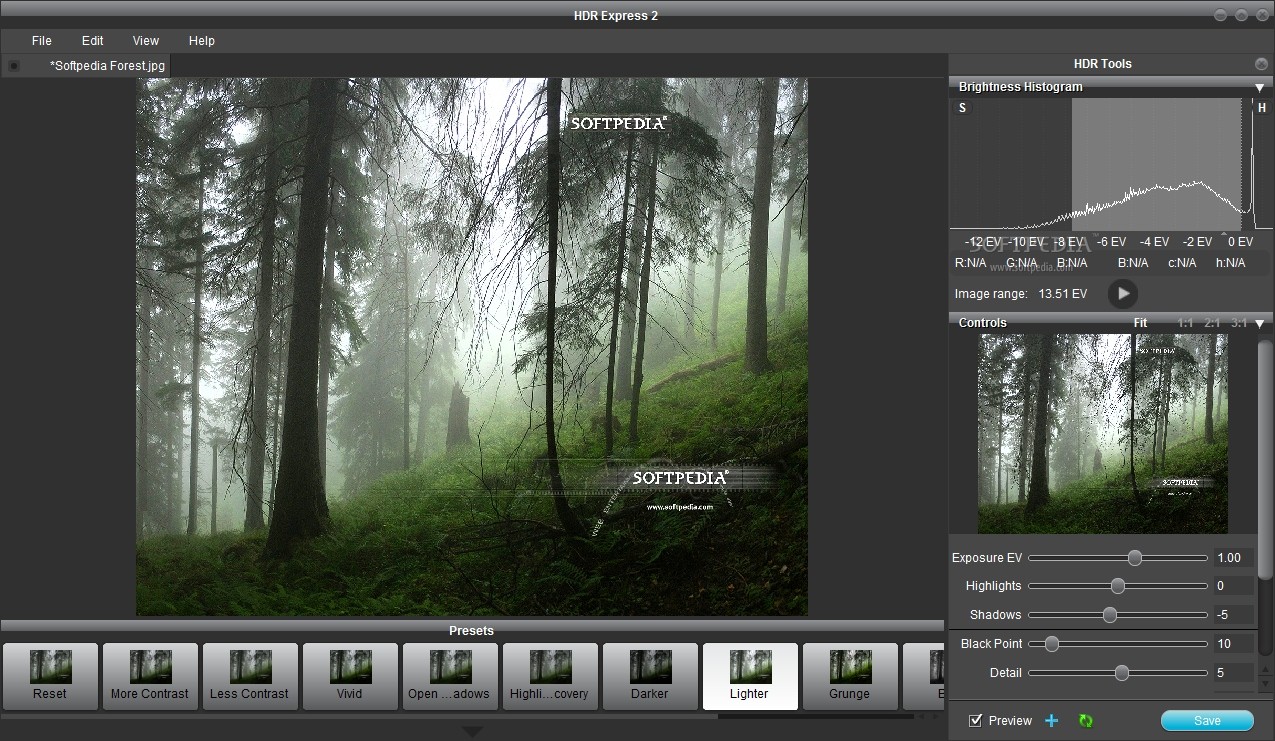The image size is (1275, 741).
Task: Open the Edit menu
Action: [x=93, y=41]
